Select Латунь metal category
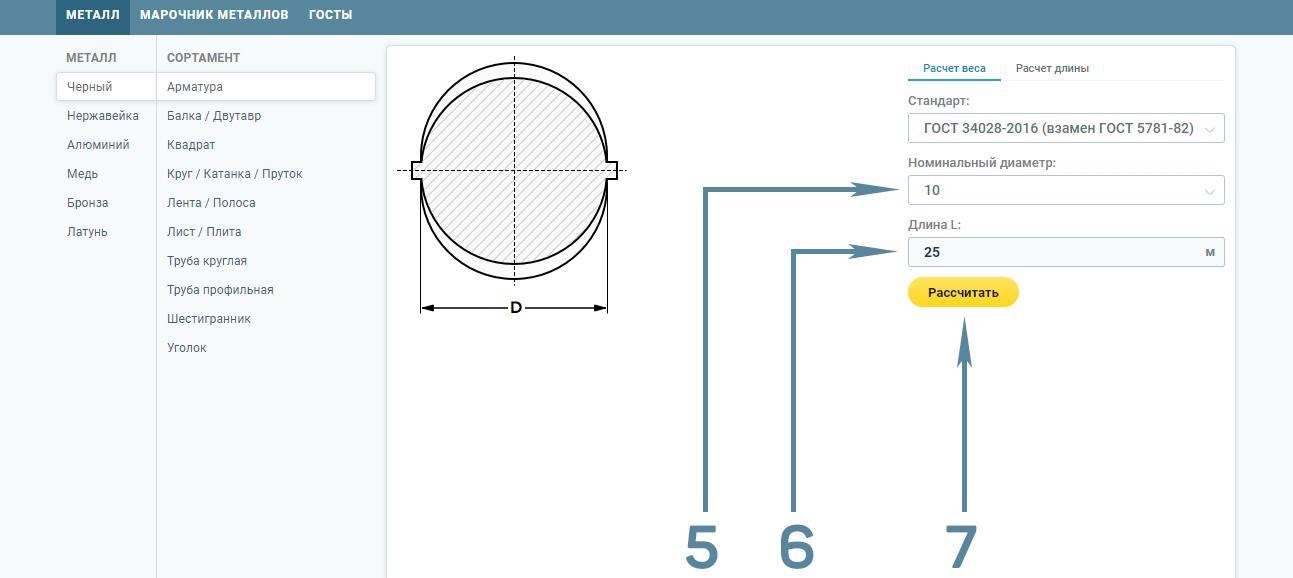This screenshot has width=1293, height=578. (87, 232)
